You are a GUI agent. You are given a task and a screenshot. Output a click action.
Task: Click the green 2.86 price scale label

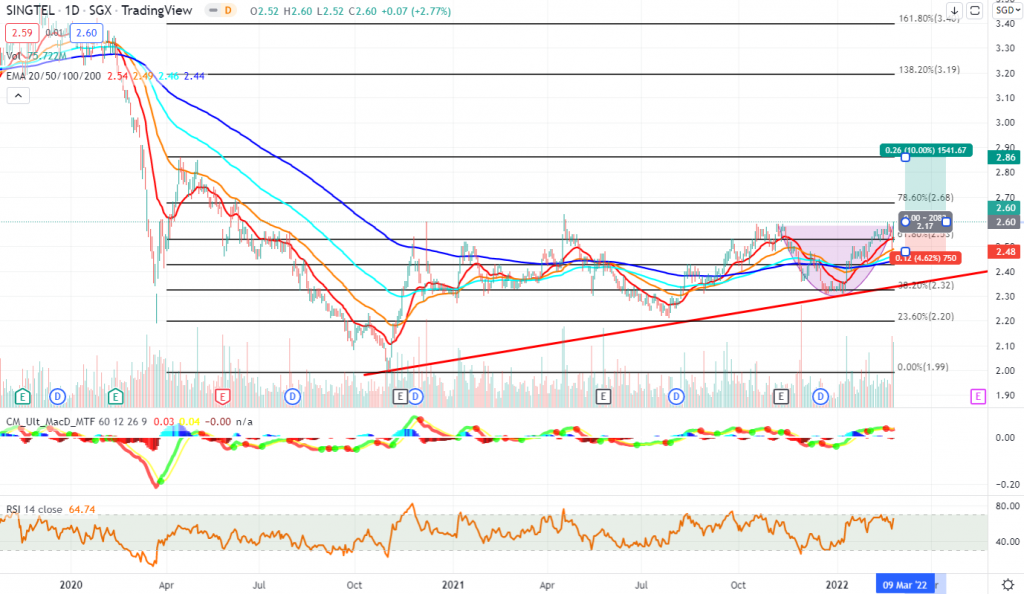[x=1006, y=157]
